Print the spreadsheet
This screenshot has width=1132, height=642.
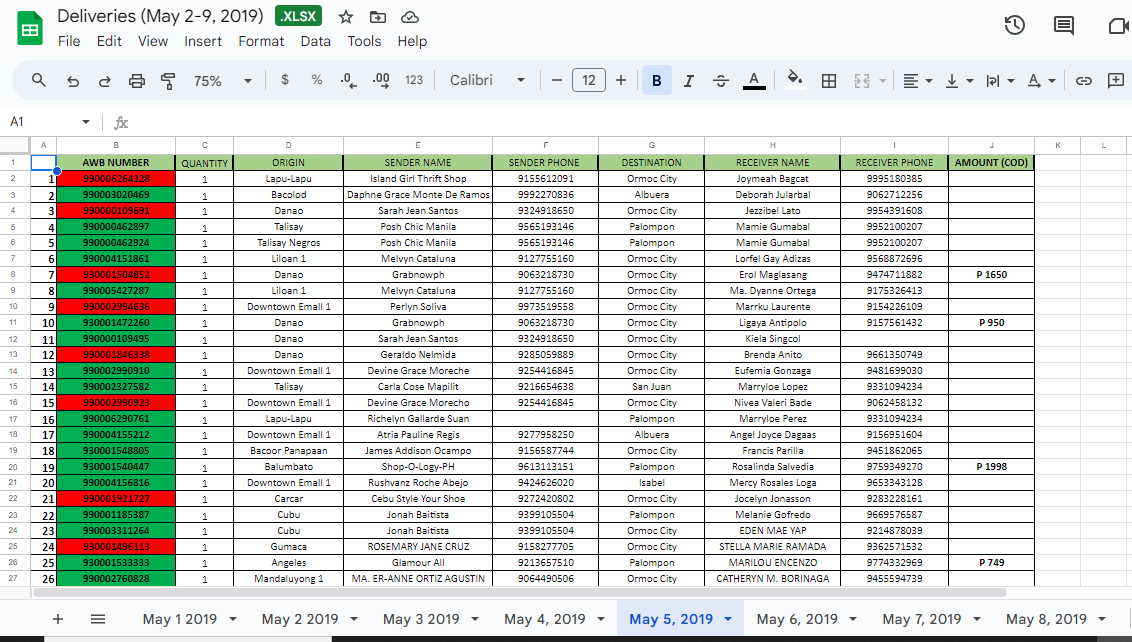(x=136, y=81)
